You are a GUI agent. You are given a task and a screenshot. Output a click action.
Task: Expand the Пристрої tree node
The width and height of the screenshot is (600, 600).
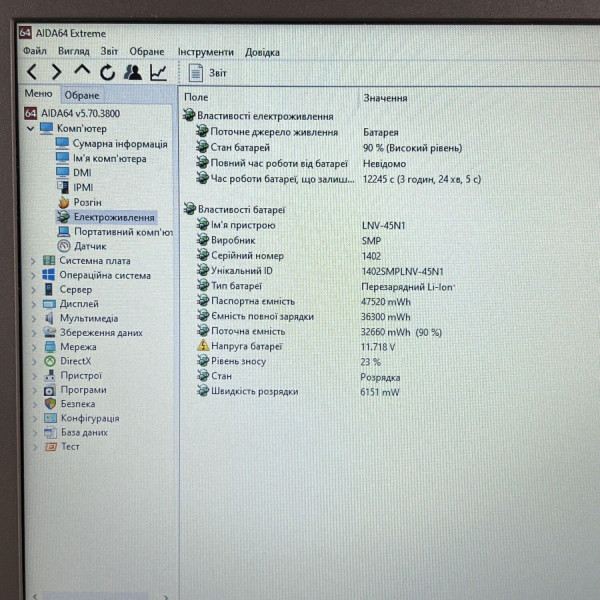coord(34,376)
